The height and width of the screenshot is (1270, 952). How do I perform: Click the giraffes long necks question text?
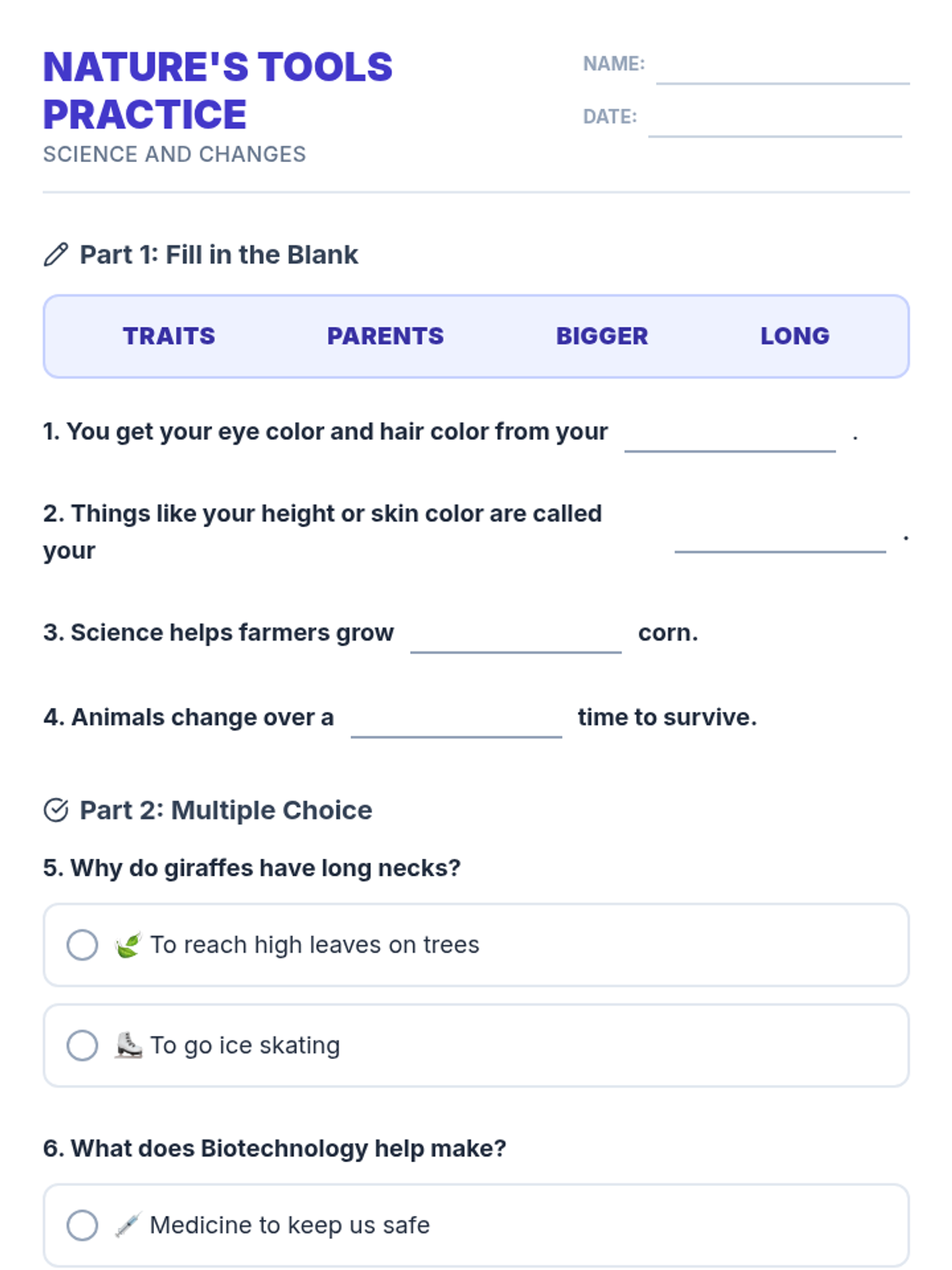251,868
